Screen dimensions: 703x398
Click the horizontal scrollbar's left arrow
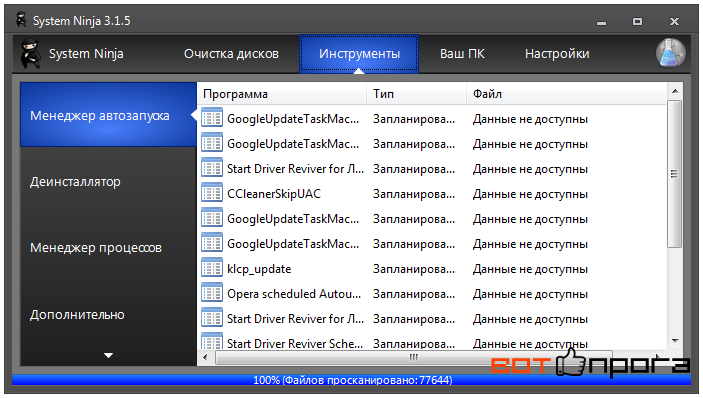pos(205,358)
